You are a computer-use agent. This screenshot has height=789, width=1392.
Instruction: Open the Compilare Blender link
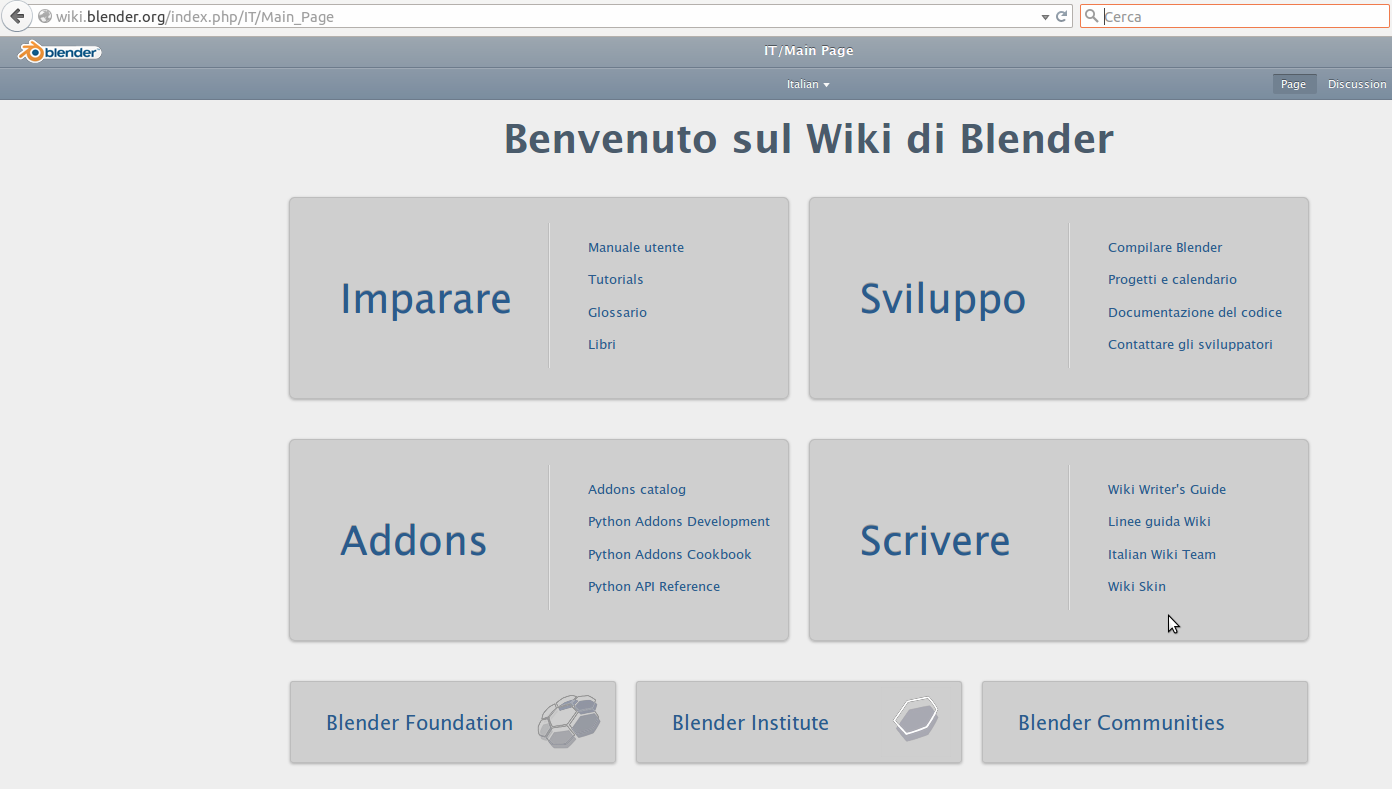tap(1164, 247)
